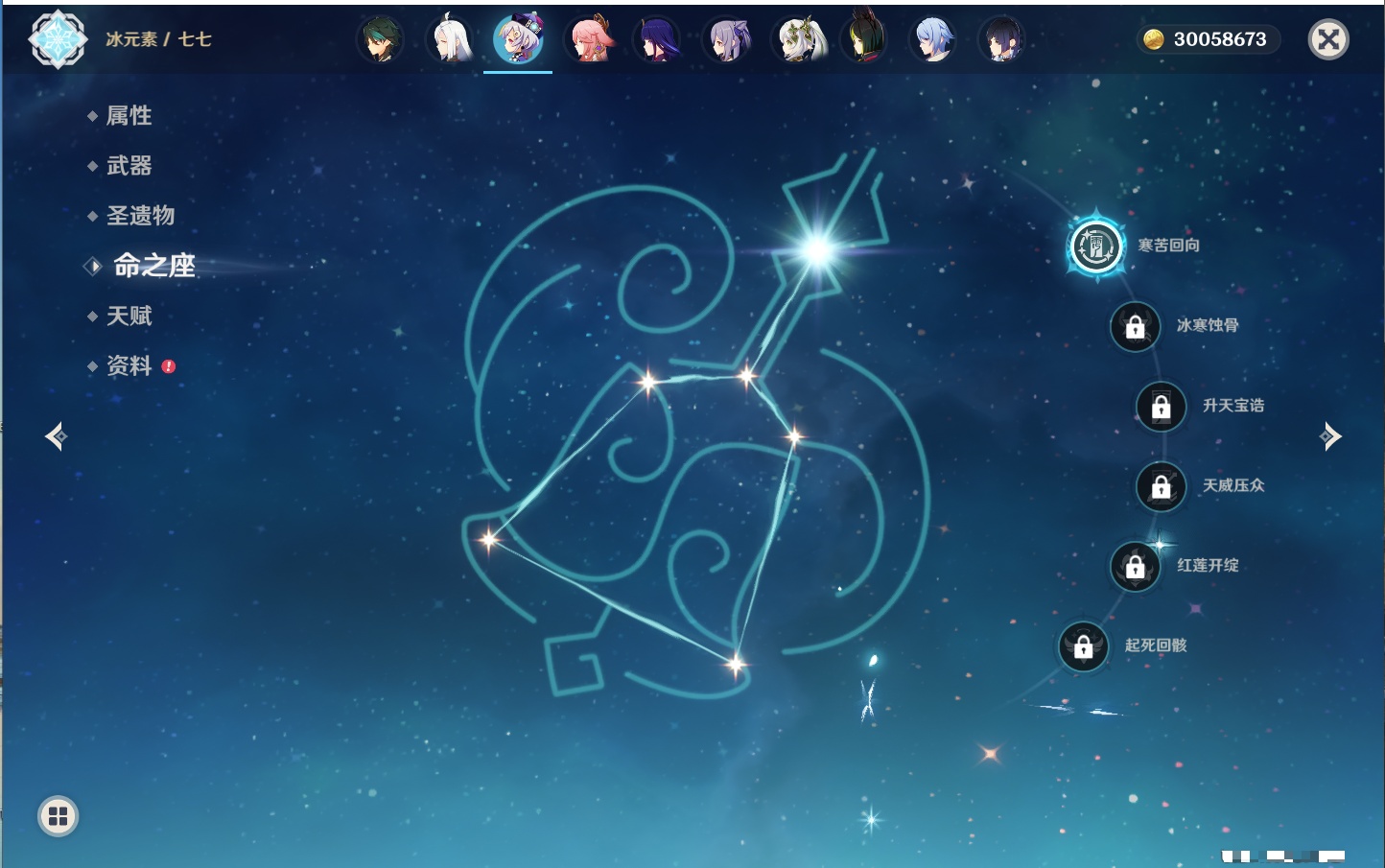Click the 起死回骸 label
Screen dimensions: 1385x868
tap(1156, 645)
